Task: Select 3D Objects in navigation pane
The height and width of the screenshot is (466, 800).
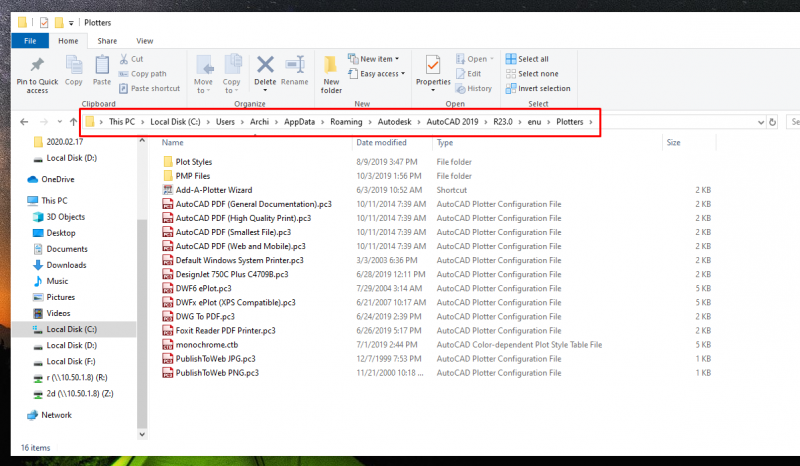Action: [59, 216]
